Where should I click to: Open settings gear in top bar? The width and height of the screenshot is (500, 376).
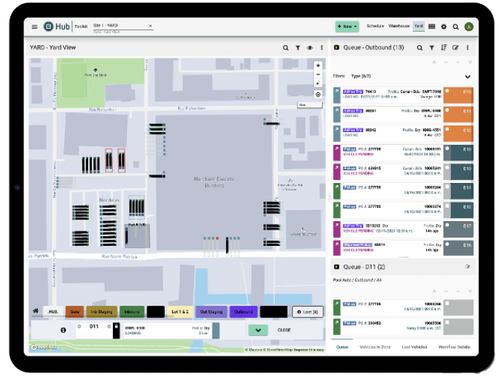[x=444, y=27]
